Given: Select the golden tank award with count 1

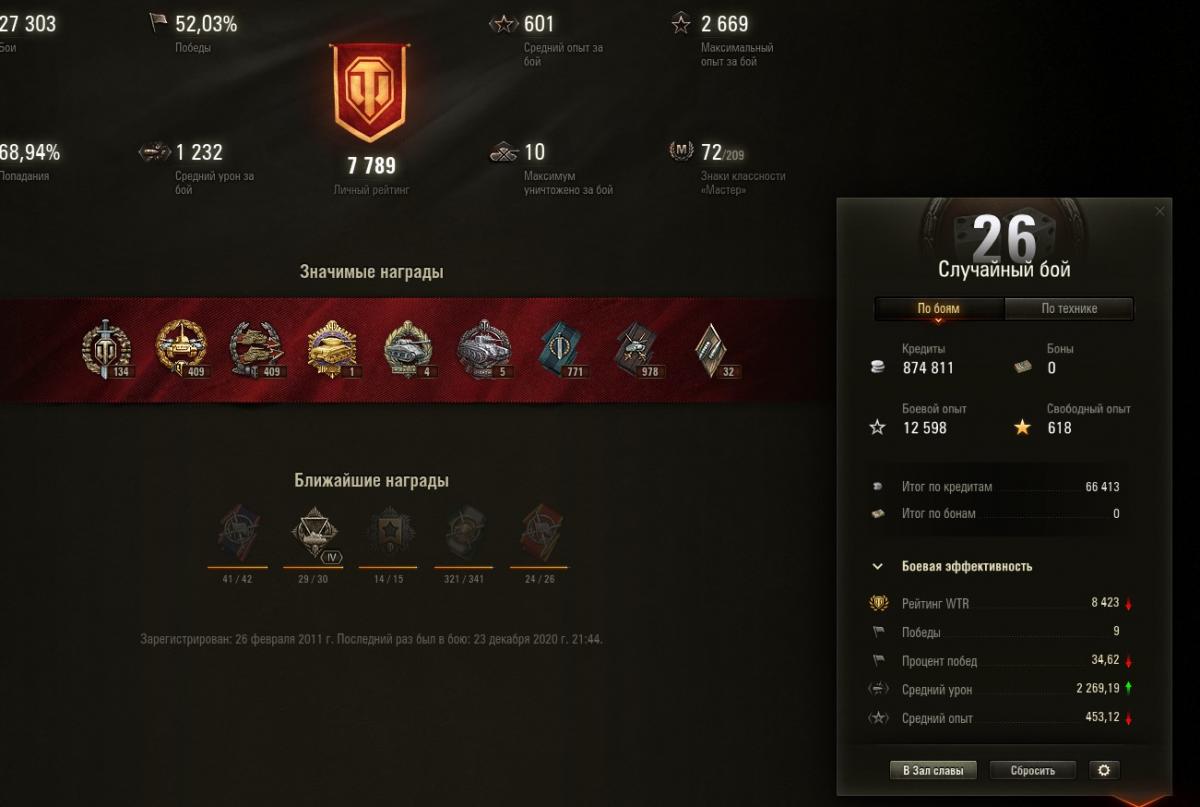Looking at the screenshot, I should click(x=332, y=349).
